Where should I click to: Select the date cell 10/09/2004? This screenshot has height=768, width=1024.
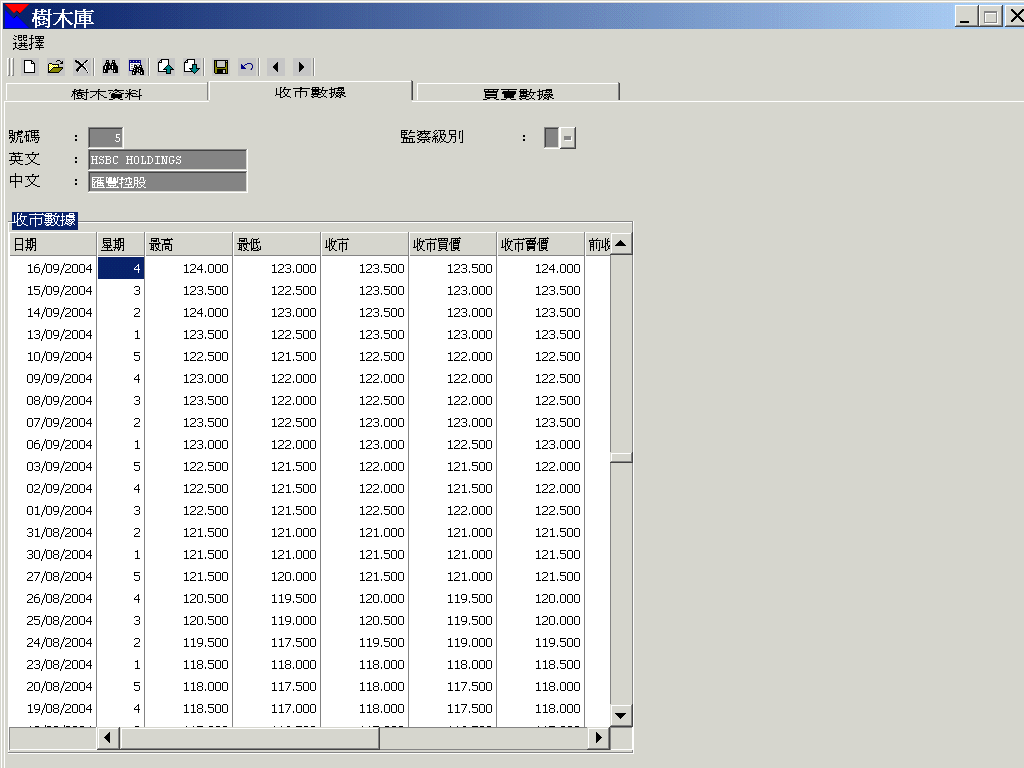(x=53, y=357)
